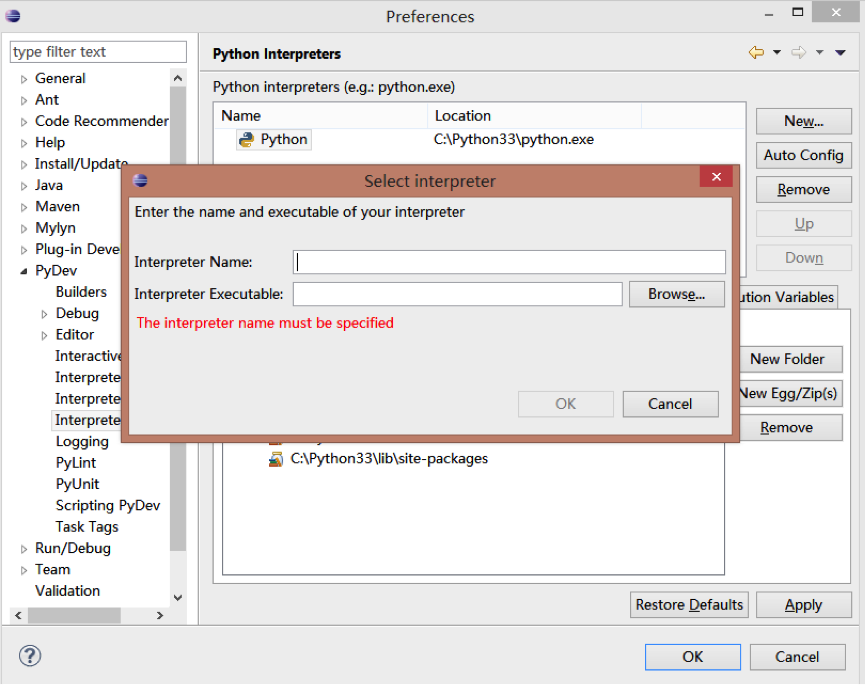This screenshot has height=685, width=866.
Task: Expand the Run/Debug tree node
Action: click(24, 549)
